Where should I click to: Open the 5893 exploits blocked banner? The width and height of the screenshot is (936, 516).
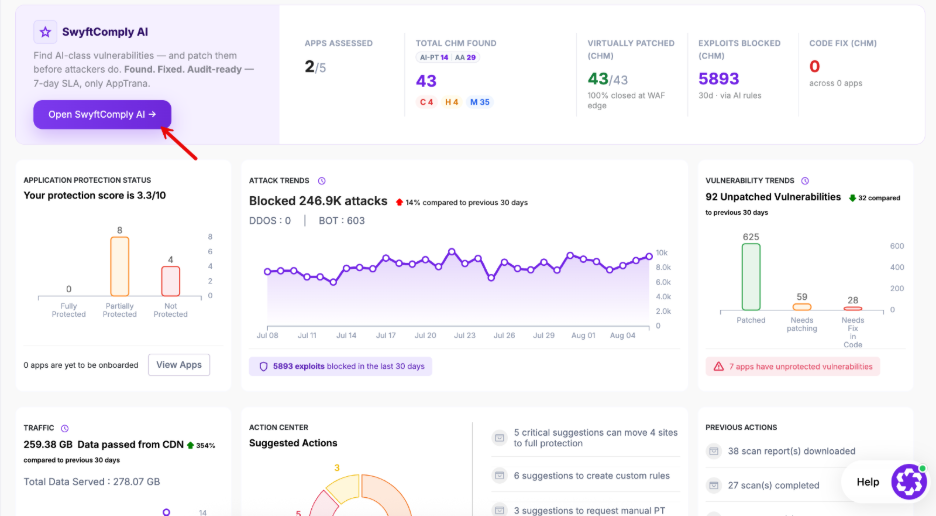(340, 366)
